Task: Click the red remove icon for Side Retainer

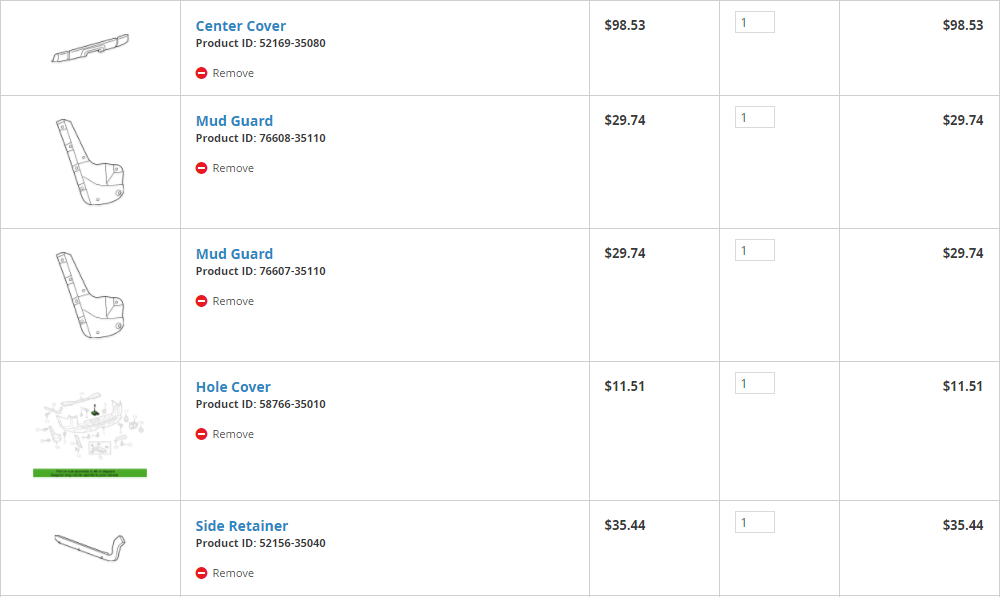Action: pos(201,573)
